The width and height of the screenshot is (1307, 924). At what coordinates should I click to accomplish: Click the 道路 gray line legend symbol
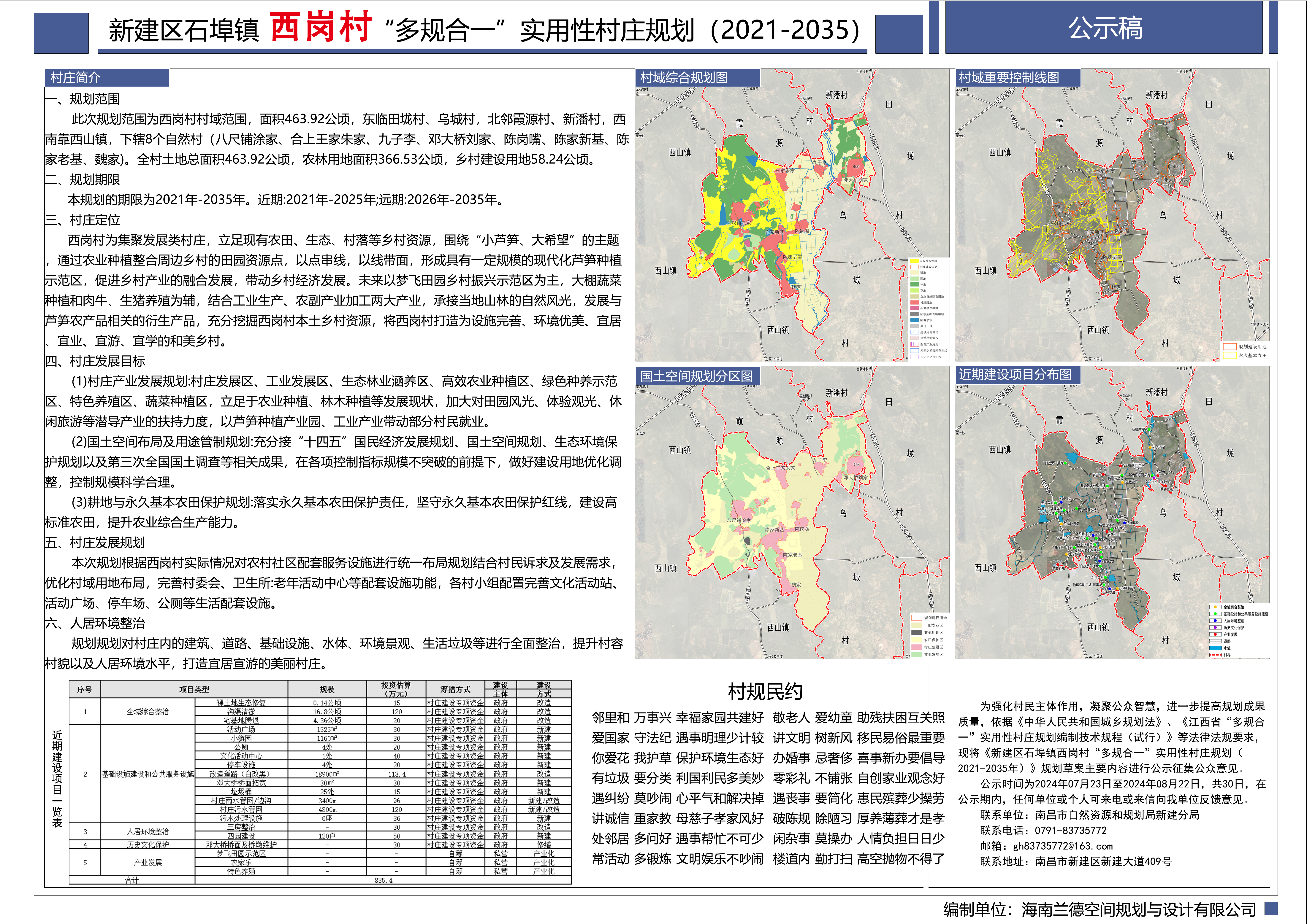pos(1215,641)
